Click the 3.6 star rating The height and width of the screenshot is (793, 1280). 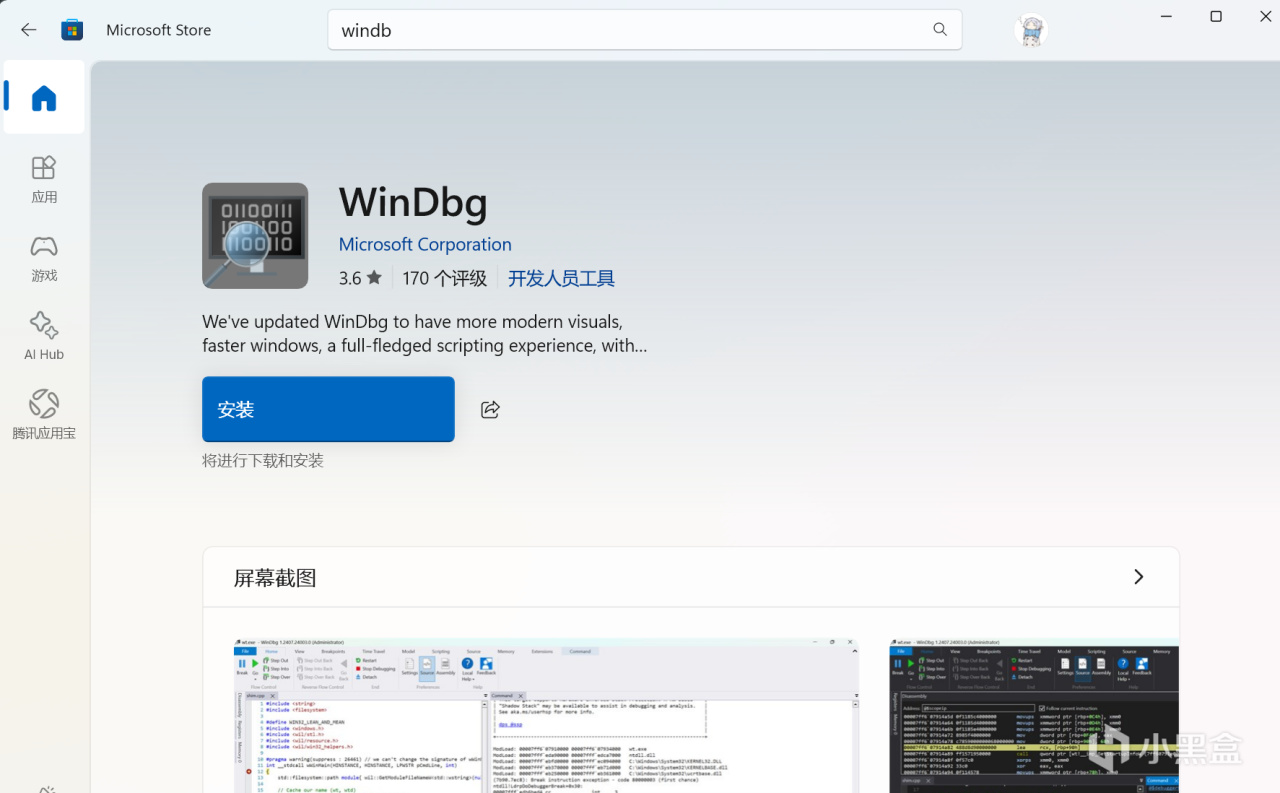pyautogui.click(x=360, y=278)
